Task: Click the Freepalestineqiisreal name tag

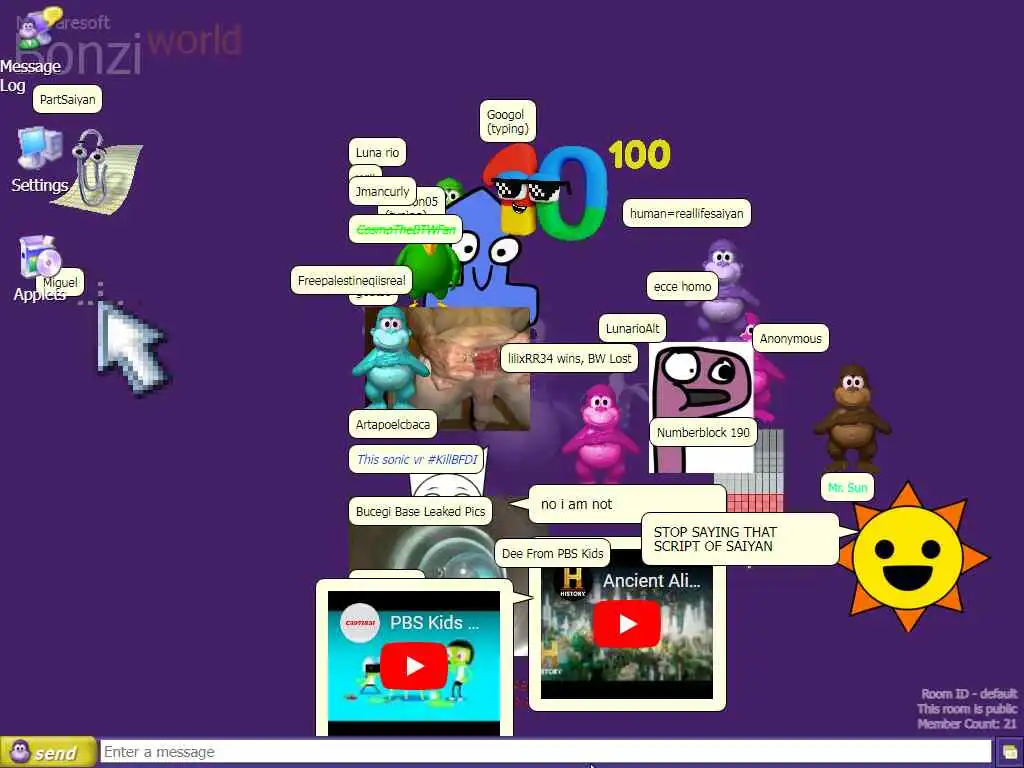Action: coord(351,281)
